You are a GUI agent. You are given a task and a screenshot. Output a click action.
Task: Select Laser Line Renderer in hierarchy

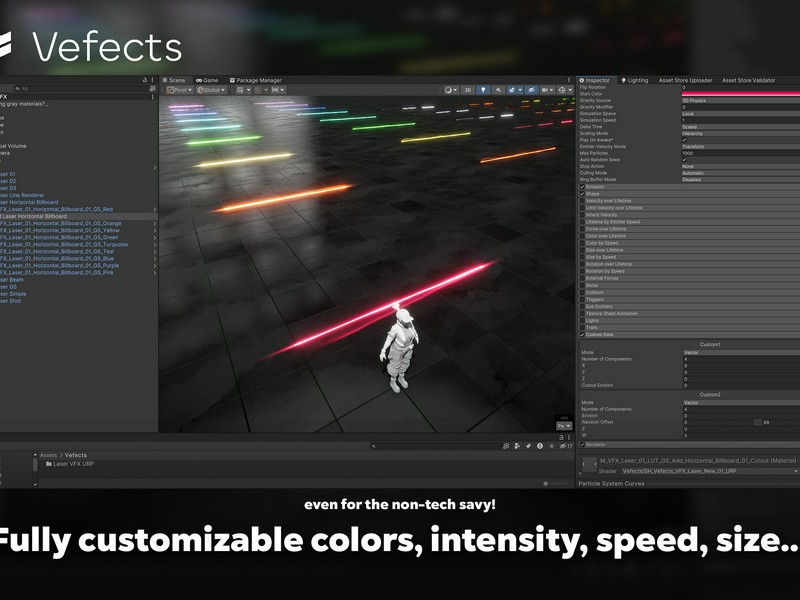click(x=22, y=195)
